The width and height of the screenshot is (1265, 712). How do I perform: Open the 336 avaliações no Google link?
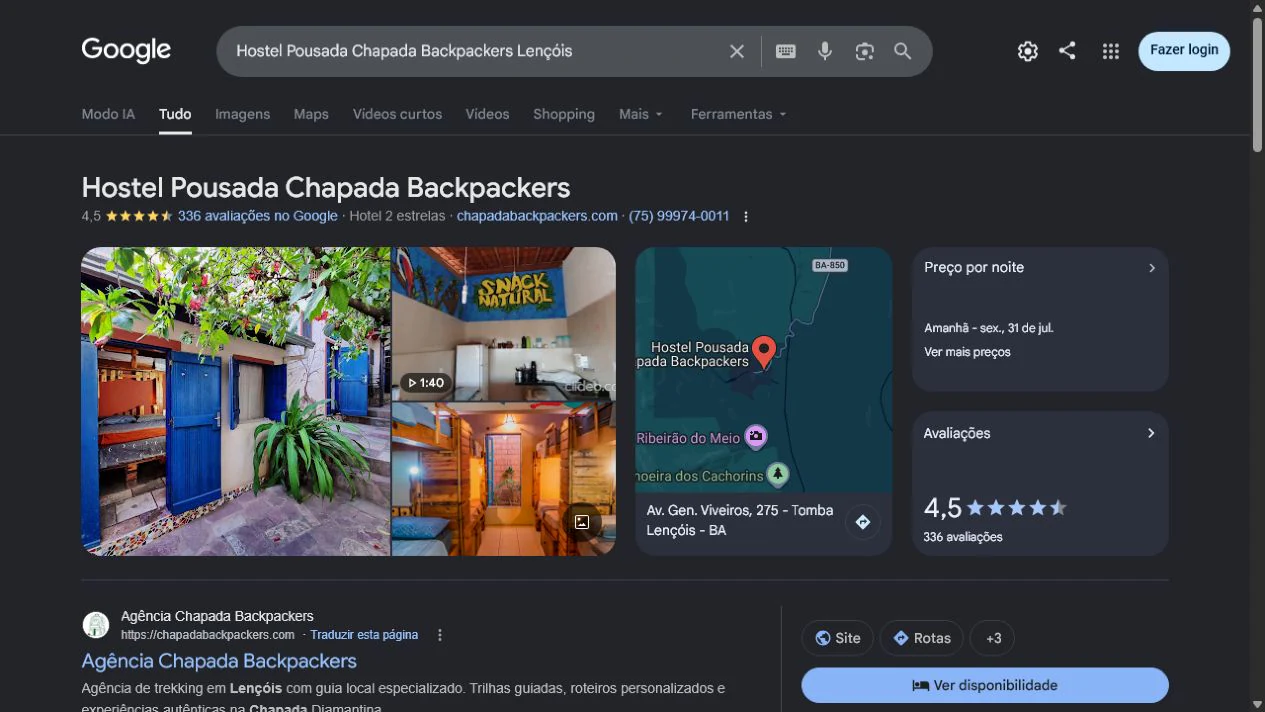pos(257,216)
